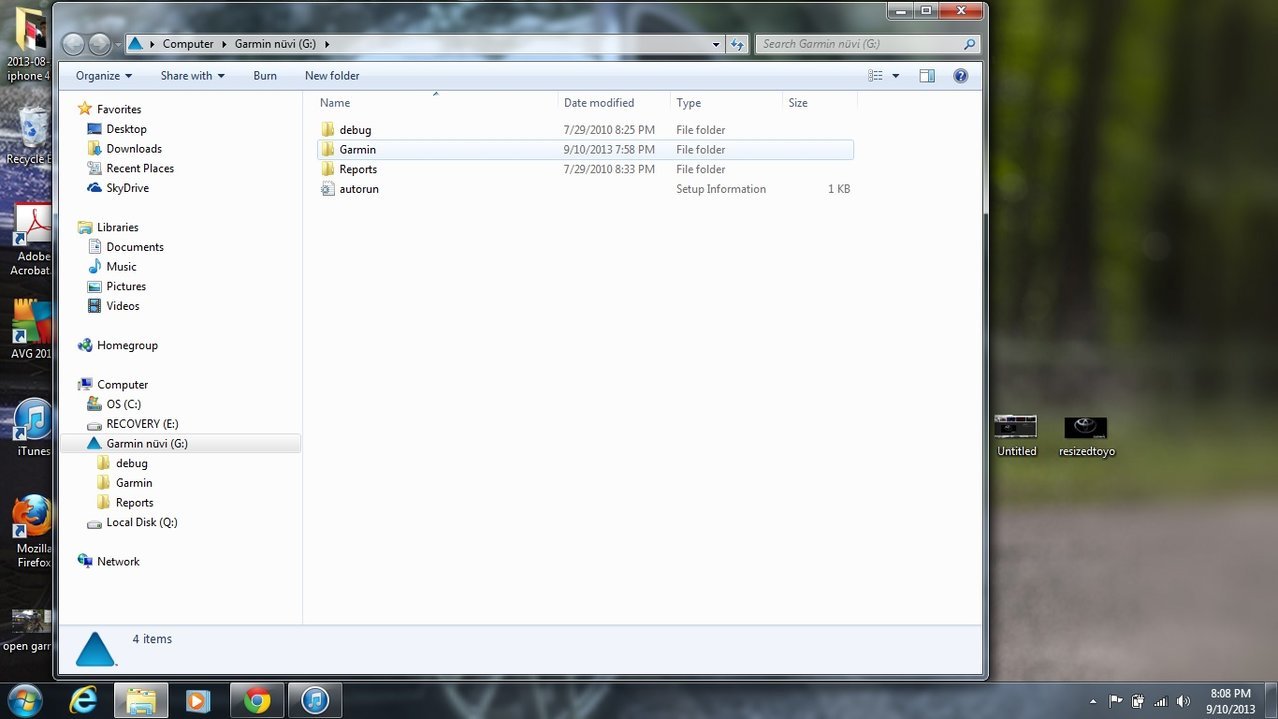Click the File Explorer taskbar button
Viewport: 1278px width, 719px height.
point(140,701)
